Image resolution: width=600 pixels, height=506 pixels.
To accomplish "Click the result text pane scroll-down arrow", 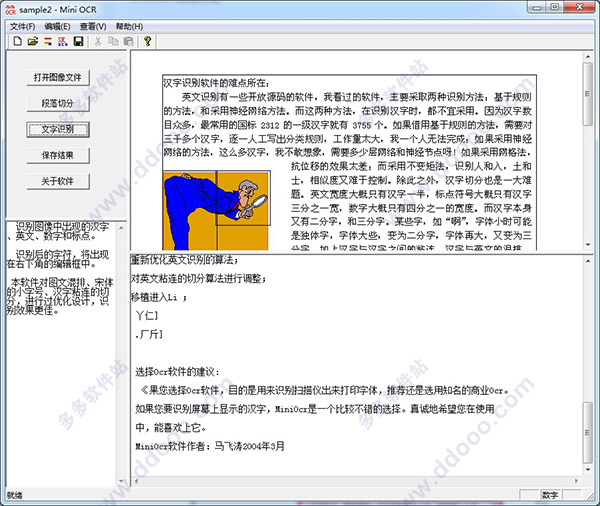I will coord(588,470).
